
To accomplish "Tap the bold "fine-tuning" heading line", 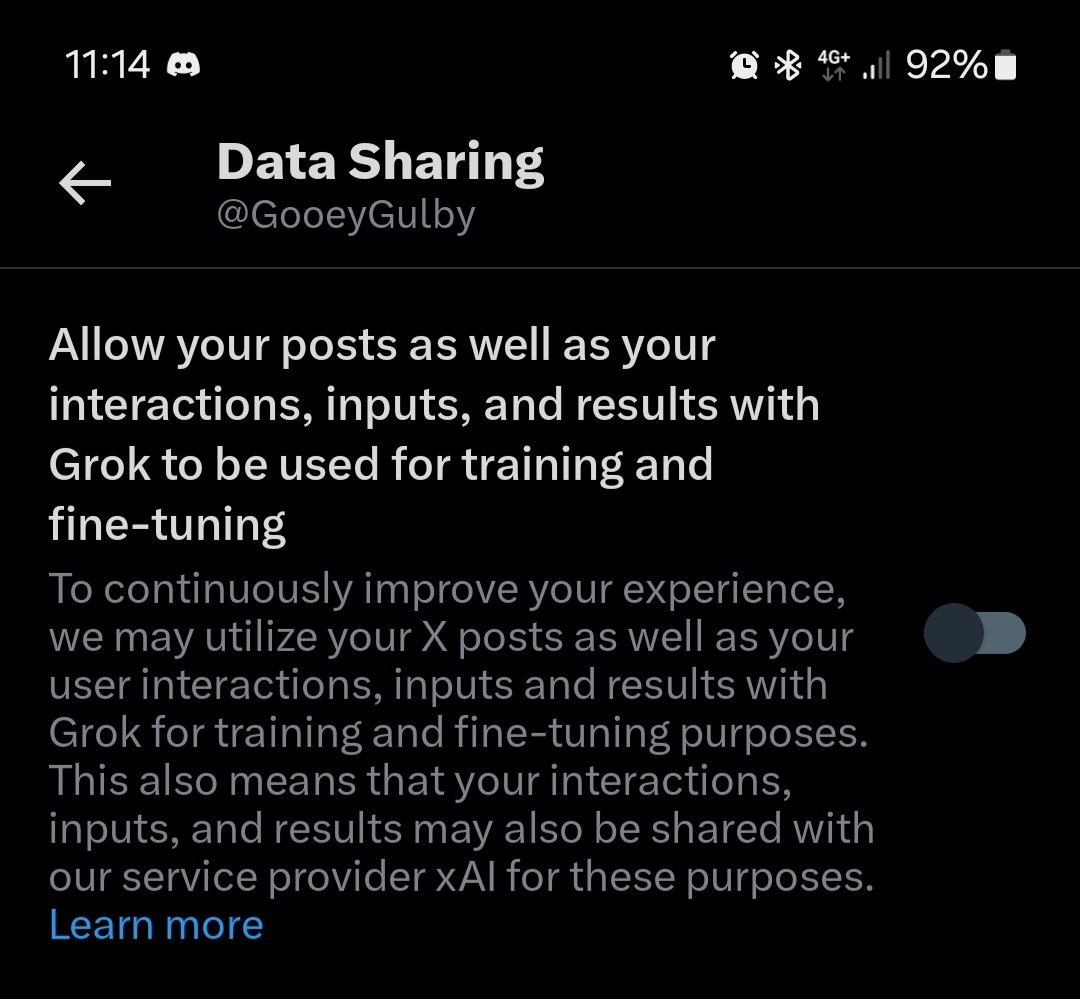I will tap(167, 524).
